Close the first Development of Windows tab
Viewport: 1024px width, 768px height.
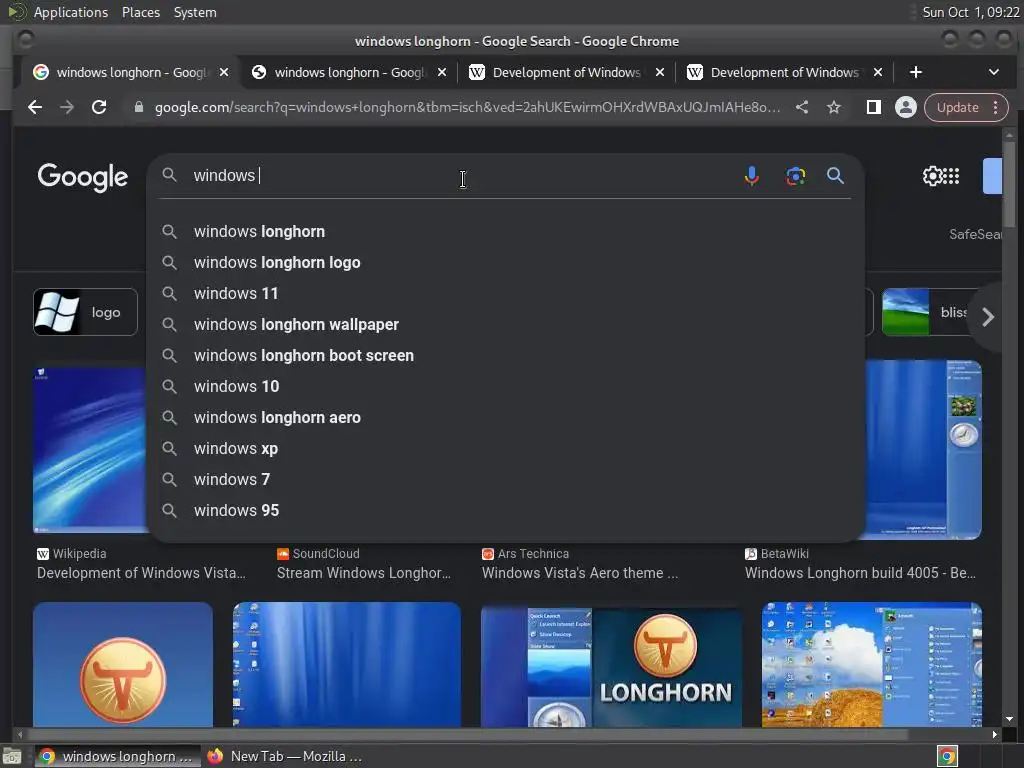pyautogui.click(x=660, y=72)
